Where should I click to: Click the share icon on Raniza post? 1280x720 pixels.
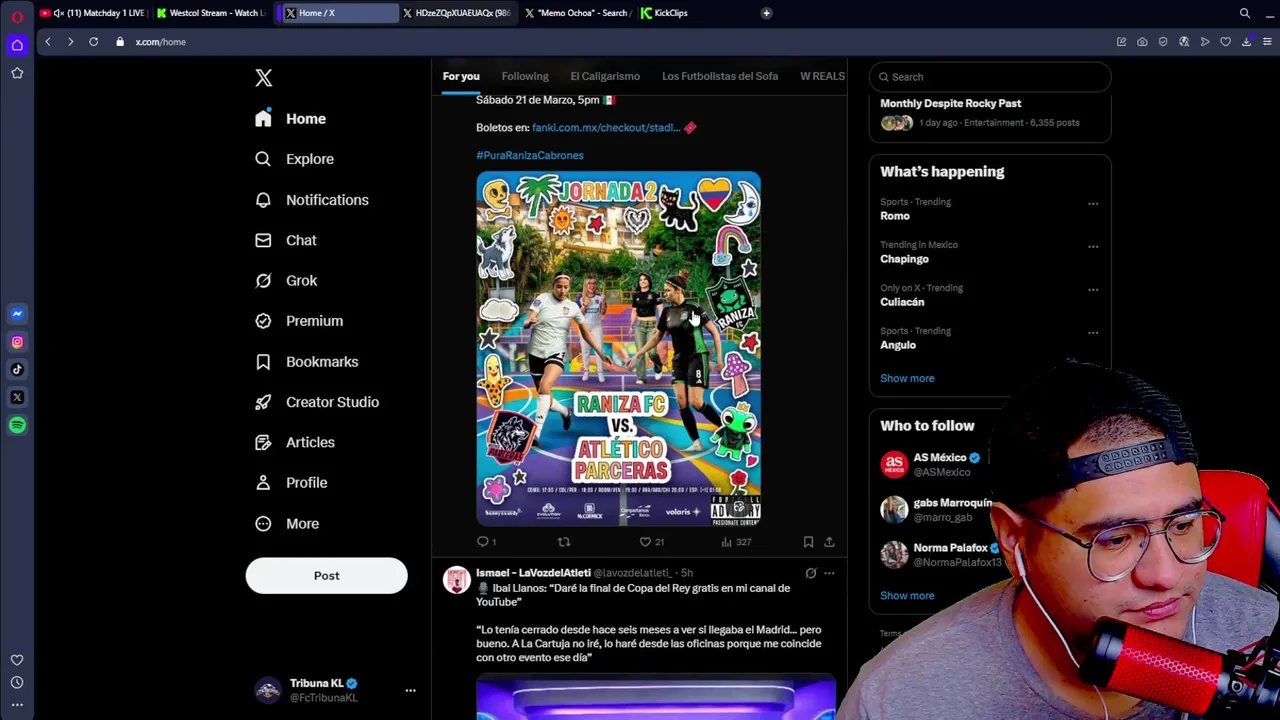pyautogui.click(x=829, y=542)
